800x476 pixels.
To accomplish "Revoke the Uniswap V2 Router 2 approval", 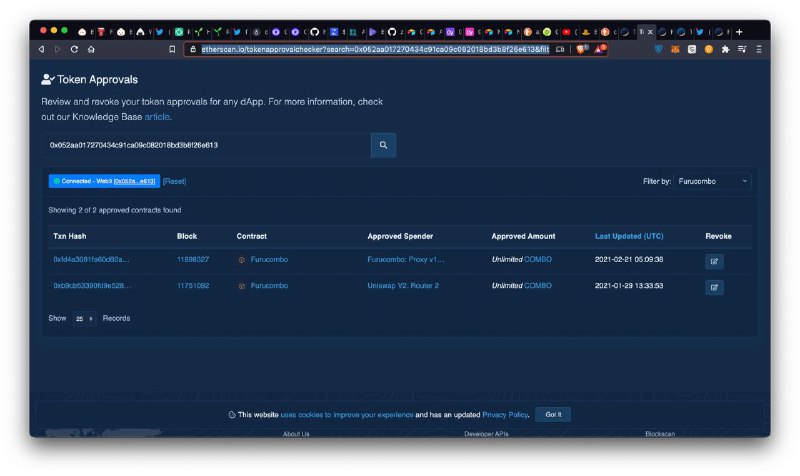I will [714, 287].
